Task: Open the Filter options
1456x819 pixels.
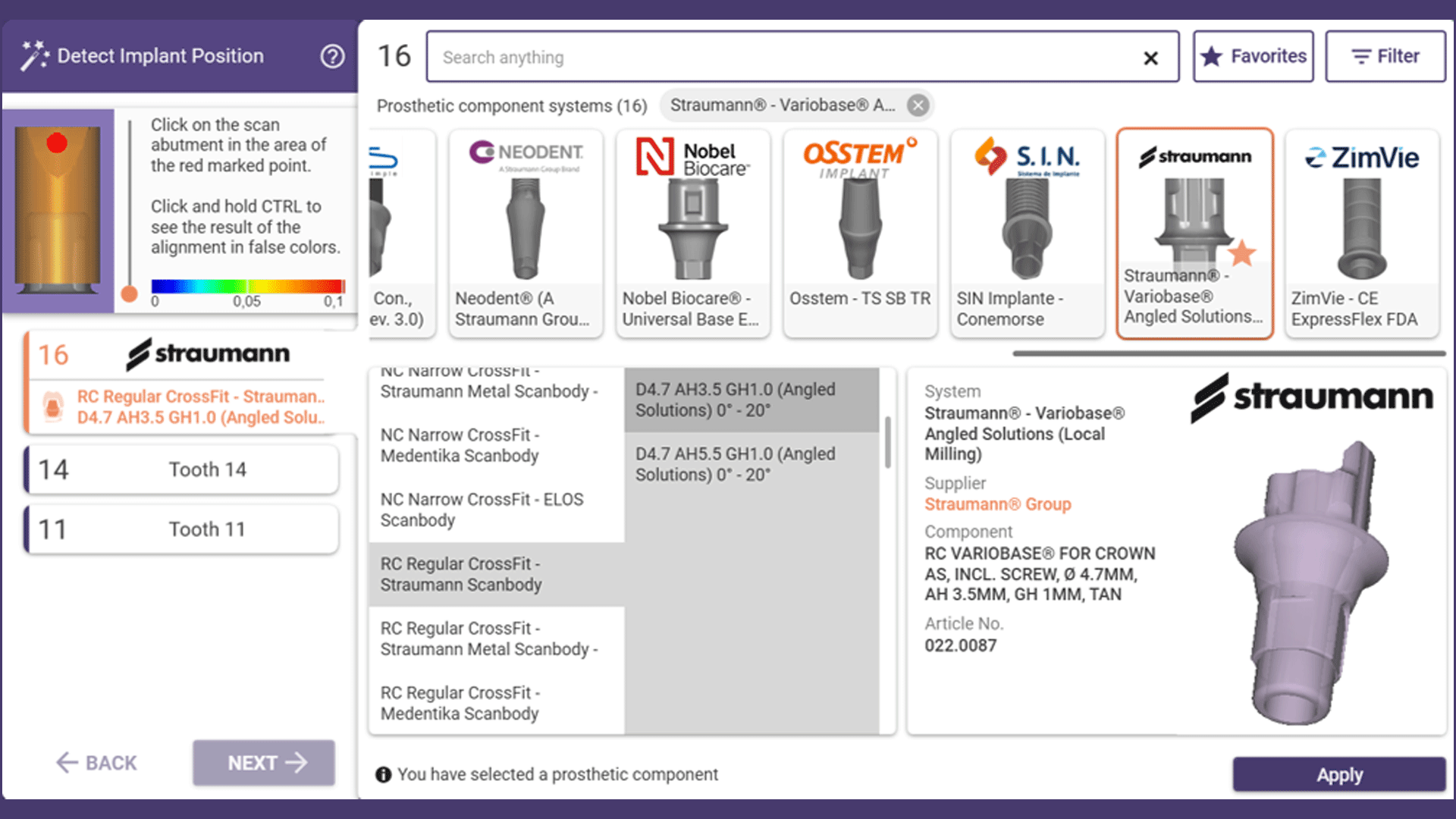Action: click(1385, 56)
